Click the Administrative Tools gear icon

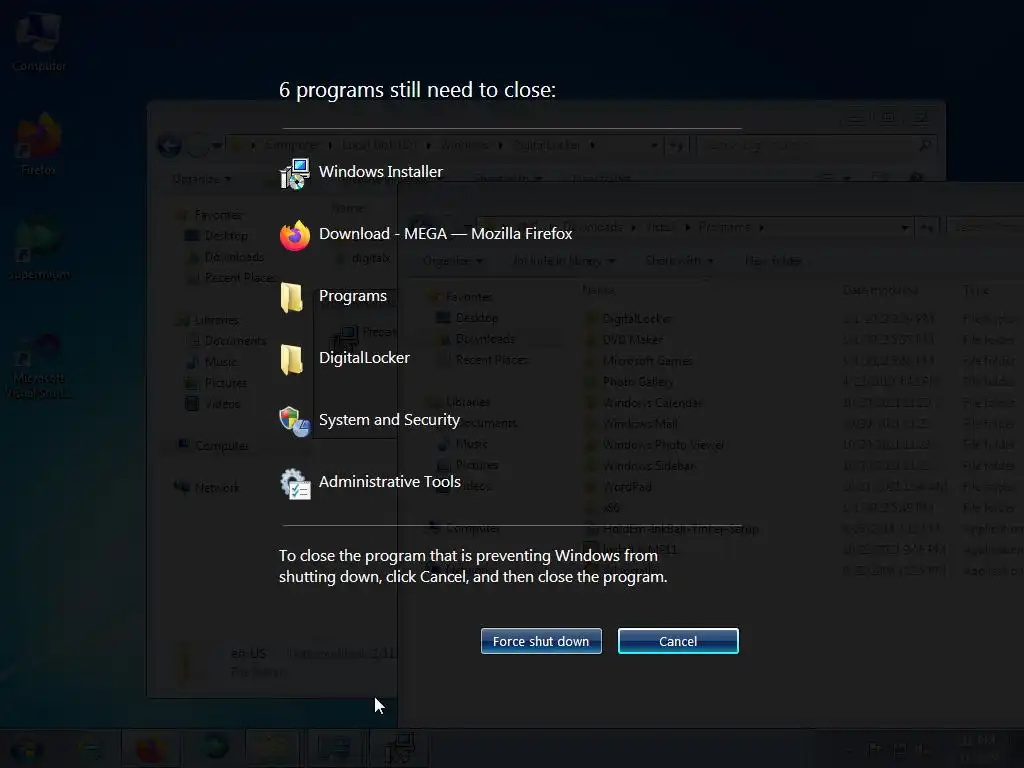[x=295, y=484]
